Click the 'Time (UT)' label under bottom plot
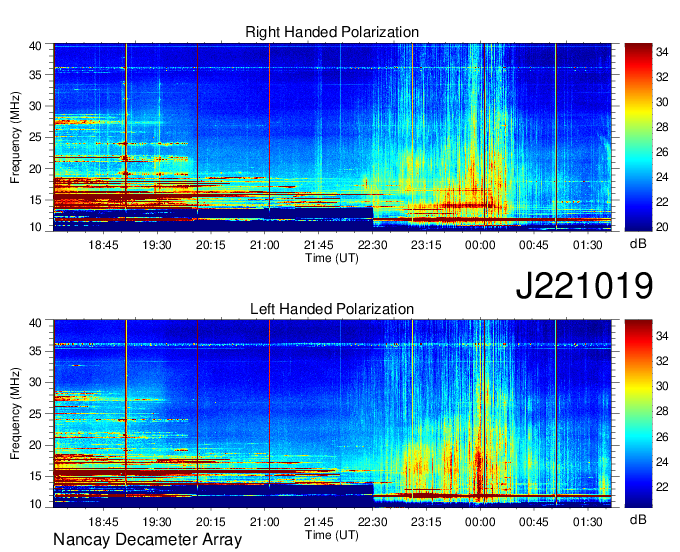680x552 pixels. pos(332,535)
